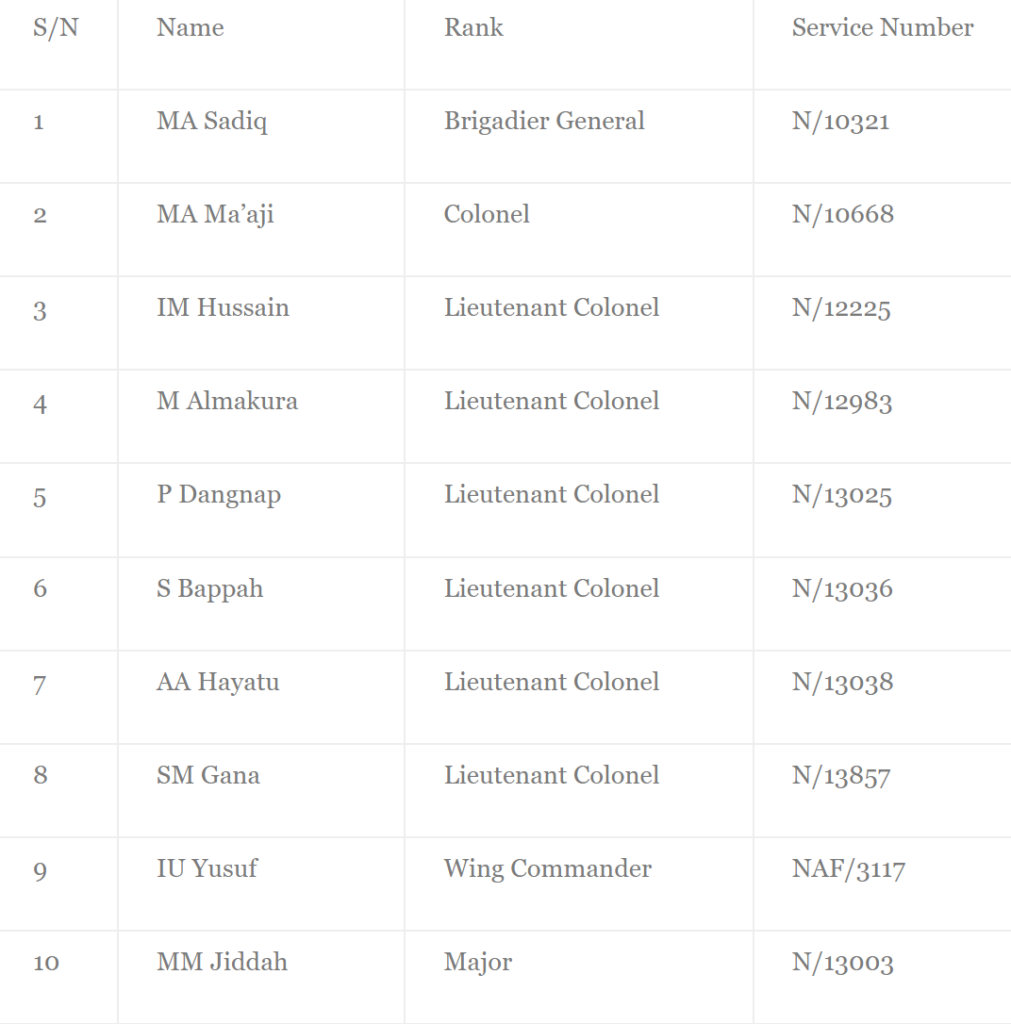Select the name MA Sadiq
Screen dimensions: 1011x1024
click(x=212, y=121)
